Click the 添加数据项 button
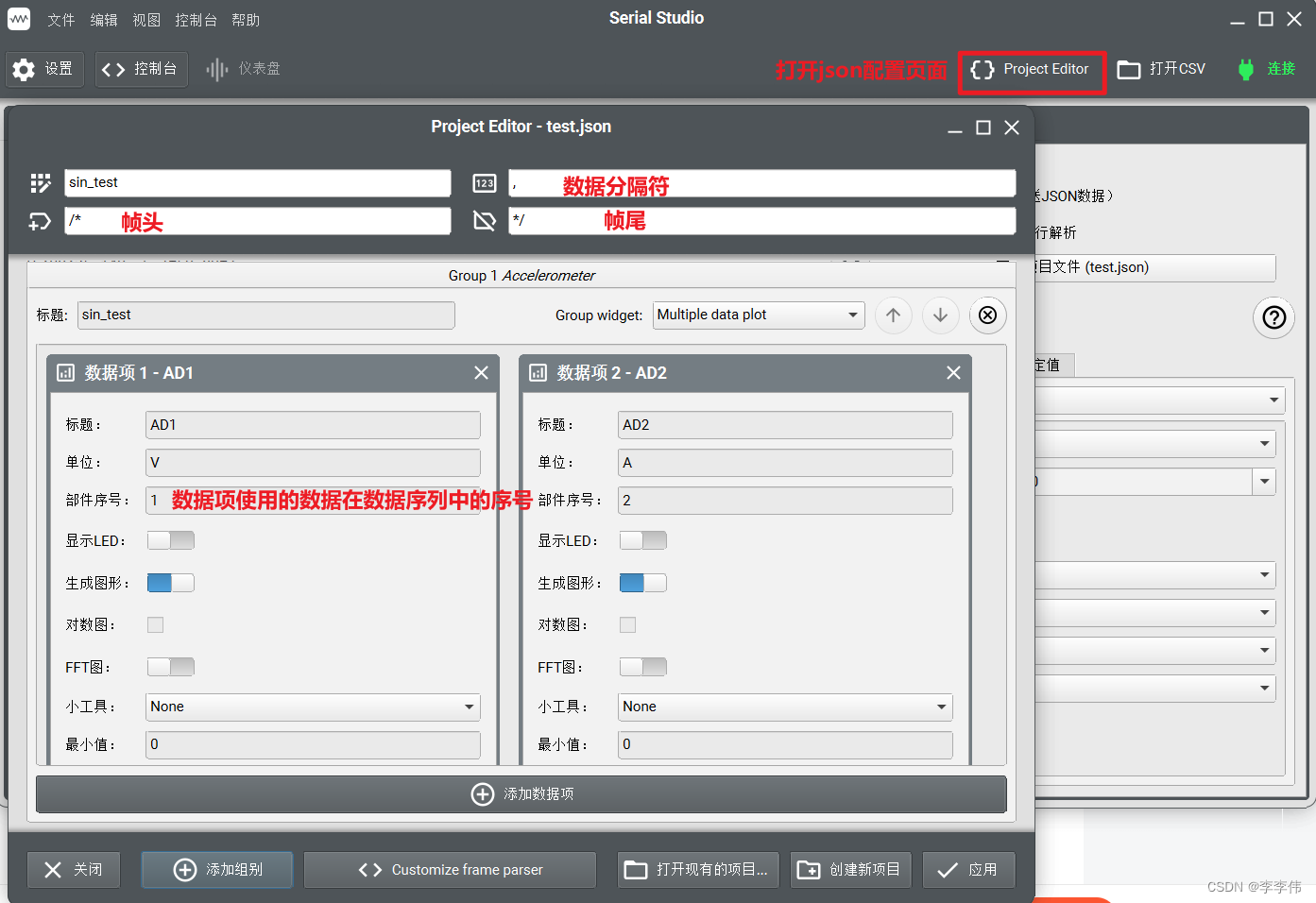The width and height of the screenshot is (1316, 903). [521, 793]
